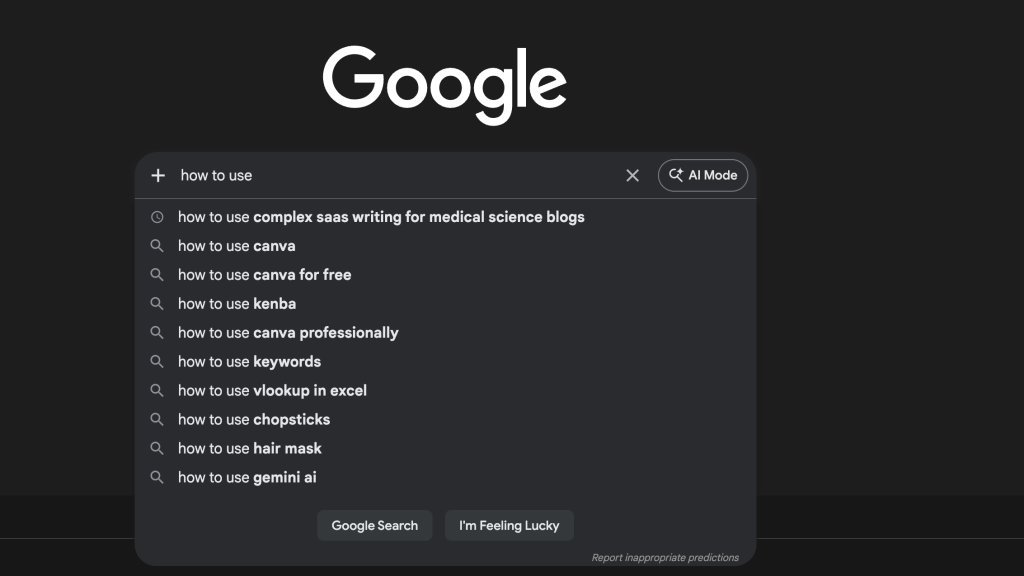Image resolution: width=1024 pixels, height=576 pixels.
Task: Select 'how to use hair mask' suggestion
Action: point(250,448)
